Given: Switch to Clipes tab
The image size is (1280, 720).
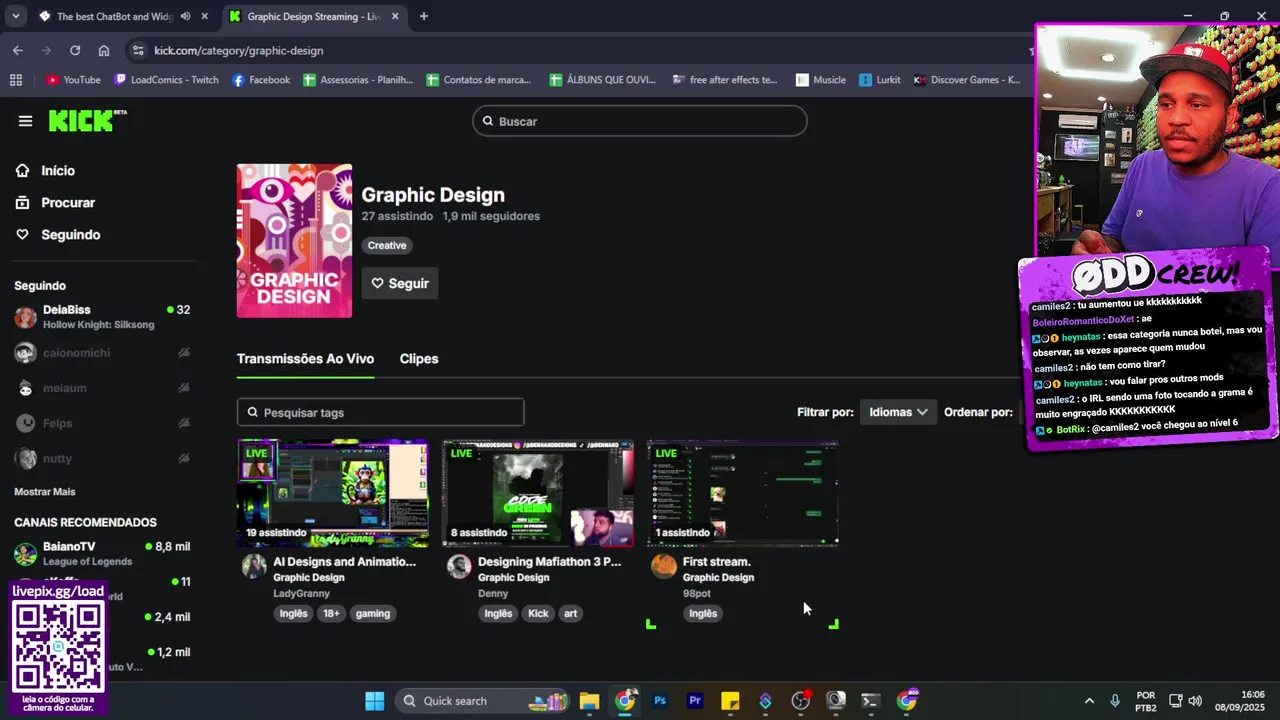Looking at the screenshot, I should (x=419, y=359).
